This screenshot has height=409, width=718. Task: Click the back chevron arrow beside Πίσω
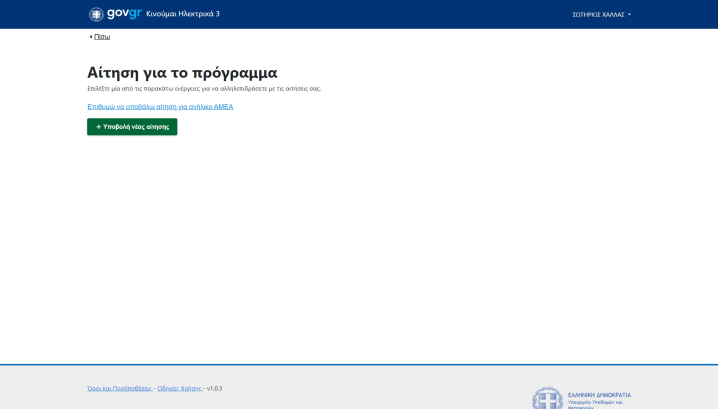pos(90,37)
